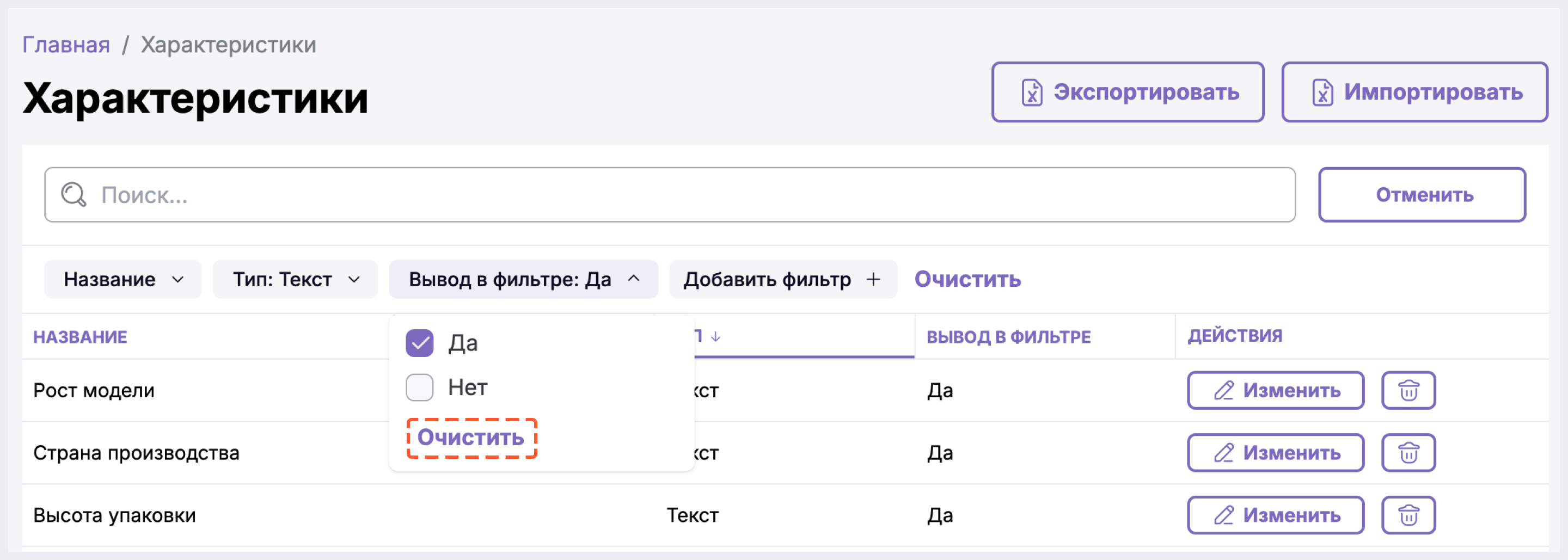Click the sort arrow in the type column header

(716, 337)
